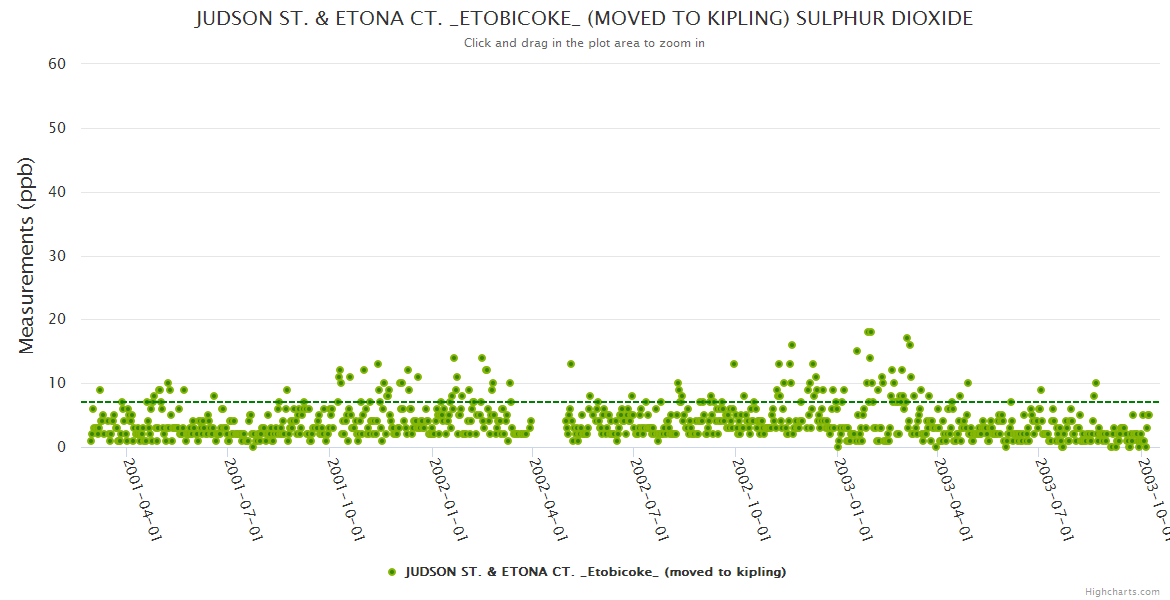Click the 60 y-axis tick label
This screenshot has width=1170, height=600.
57,64
